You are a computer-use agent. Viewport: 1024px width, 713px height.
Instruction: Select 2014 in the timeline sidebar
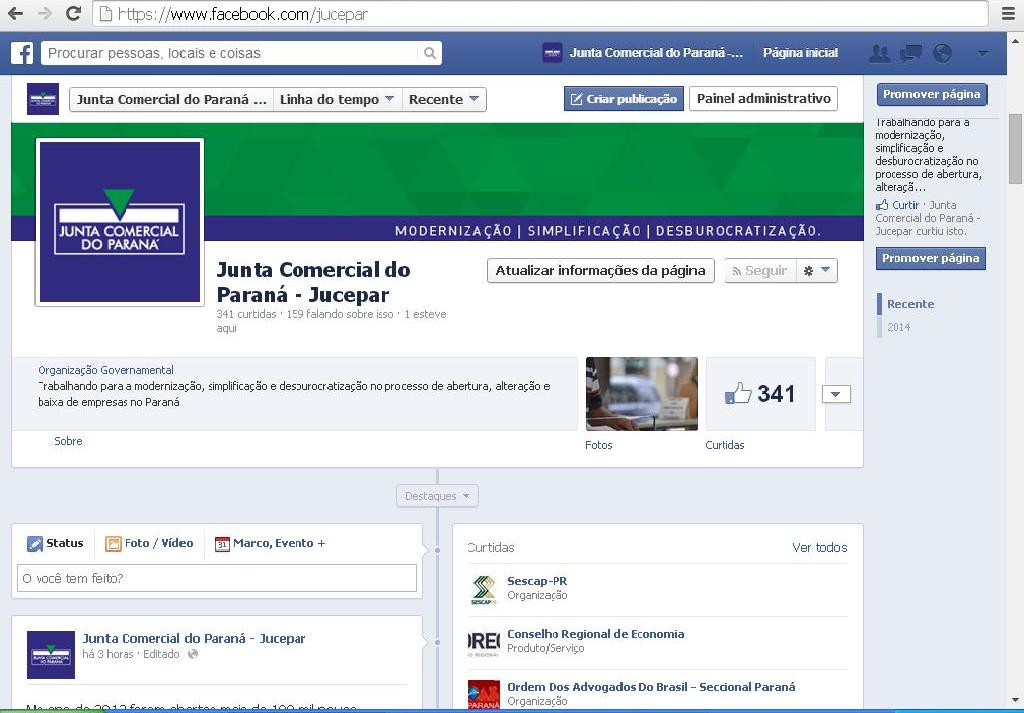(x=899, y=327)
